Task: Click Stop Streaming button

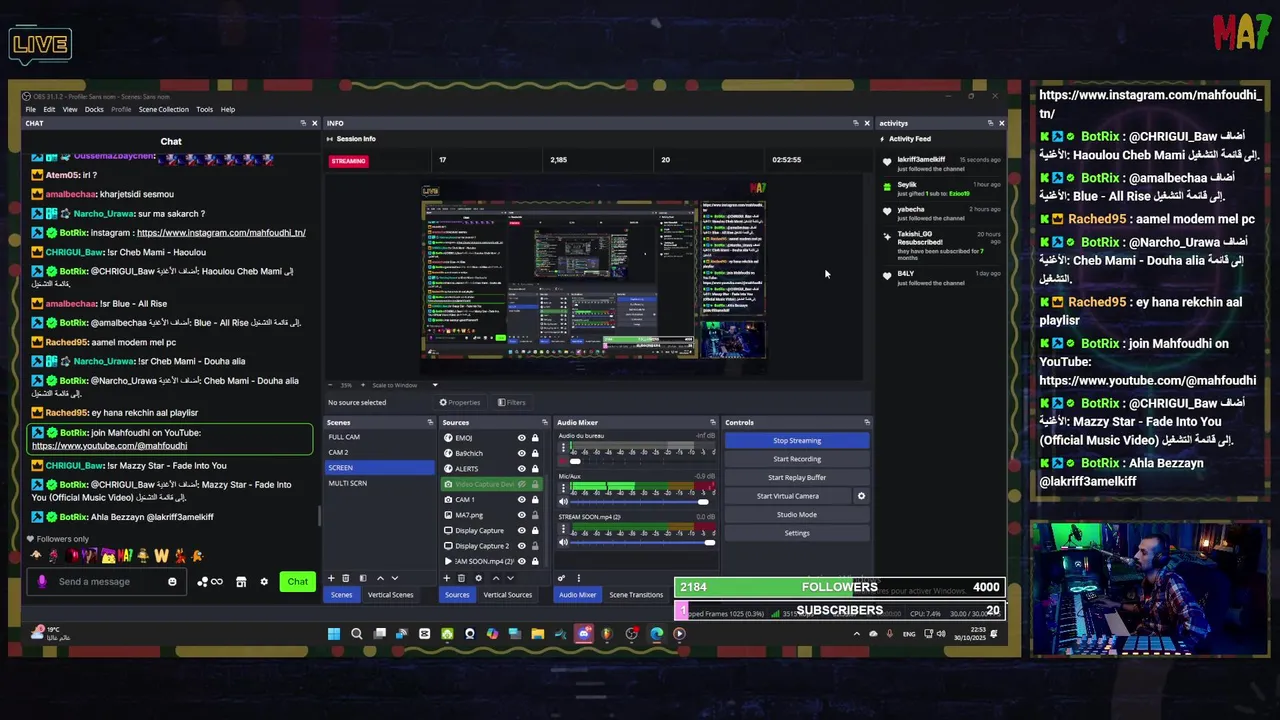Action: [x=797, y=441]
